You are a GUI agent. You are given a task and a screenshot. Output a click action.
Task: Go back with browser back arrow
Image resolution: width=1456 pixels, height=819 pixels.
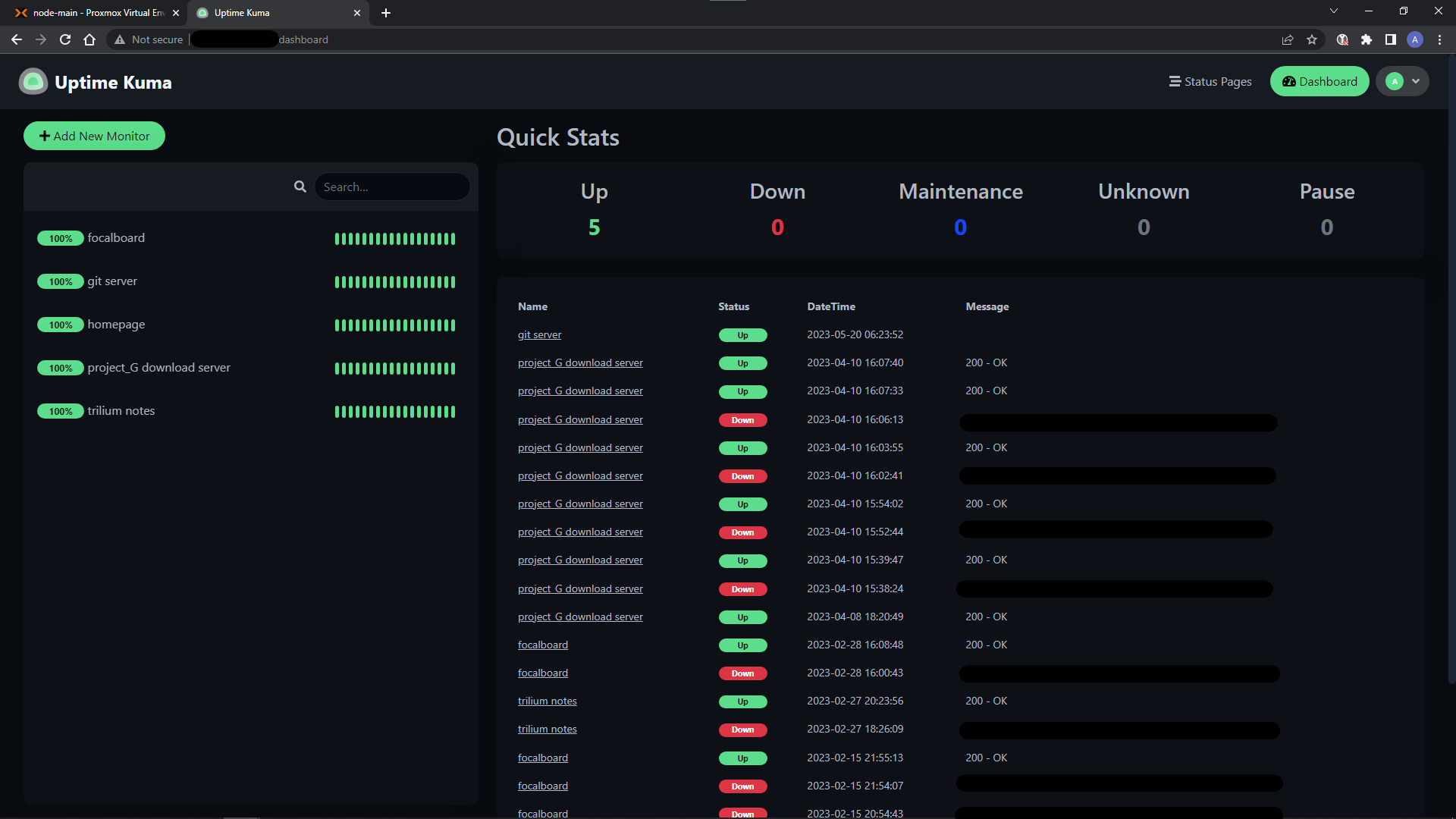coord(17,39)
